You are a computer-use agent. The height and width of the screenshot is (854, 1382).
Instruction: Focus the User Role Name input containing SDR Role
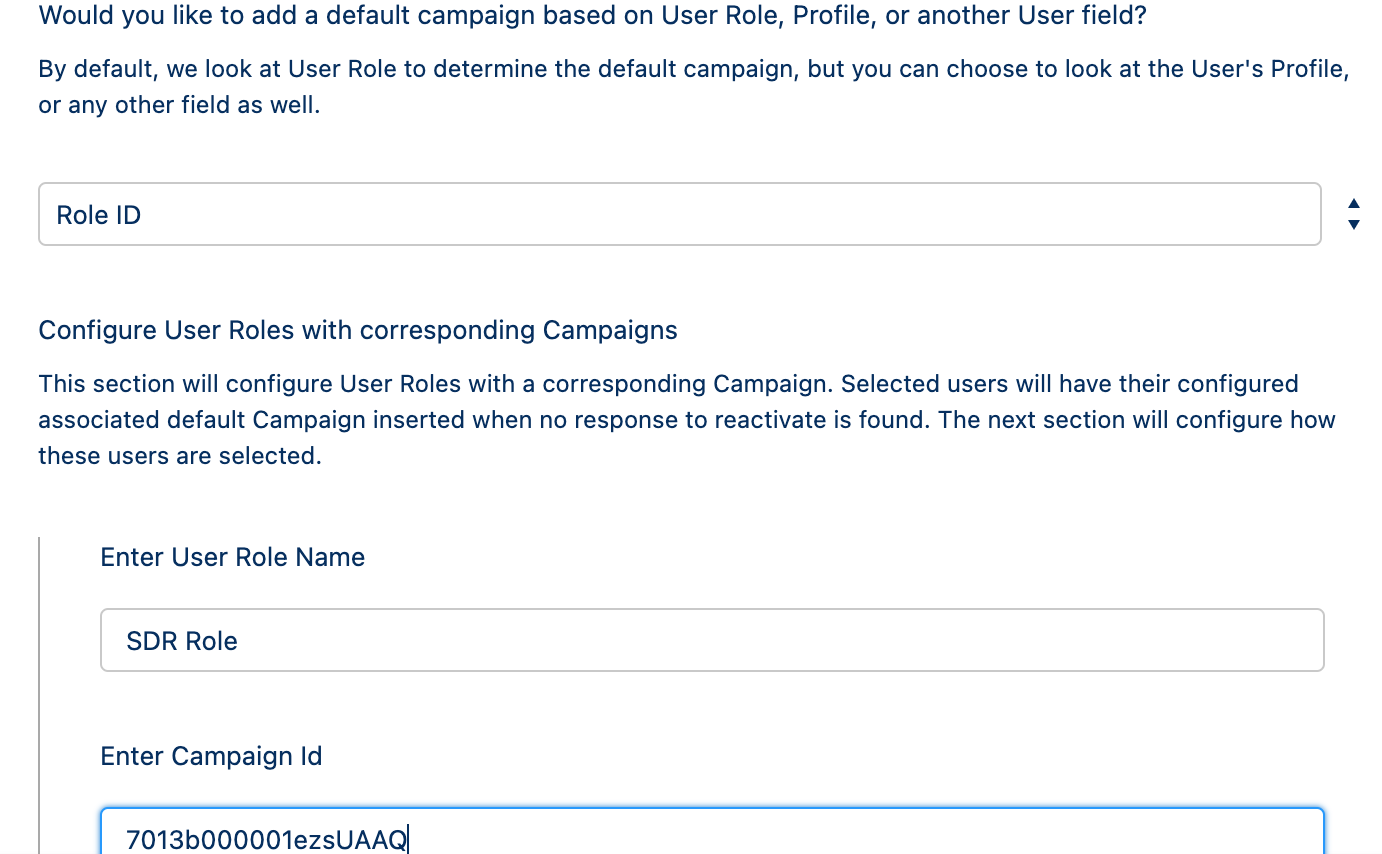tap(712, 640)
